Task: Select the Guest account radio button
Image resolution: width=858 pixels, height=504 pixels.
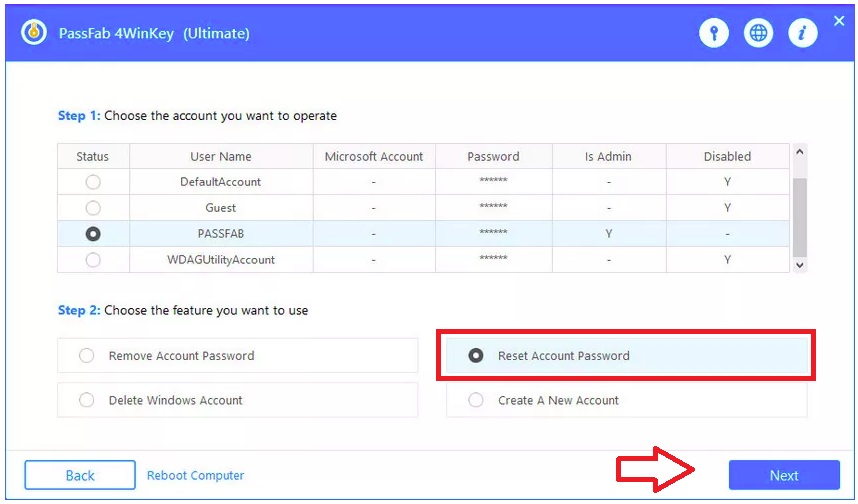Action: (x=93, y=208)
